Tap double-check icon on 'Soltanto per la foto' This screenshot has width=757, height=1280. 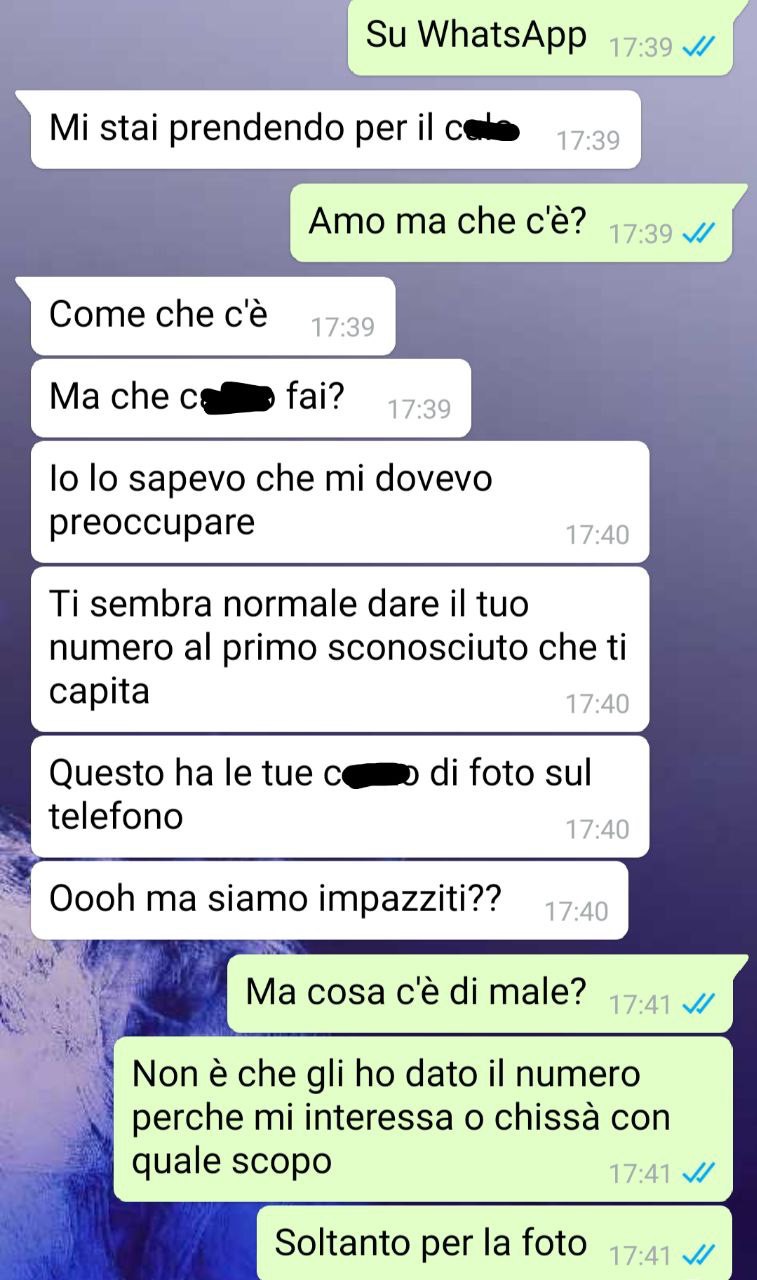[697, 1254]
